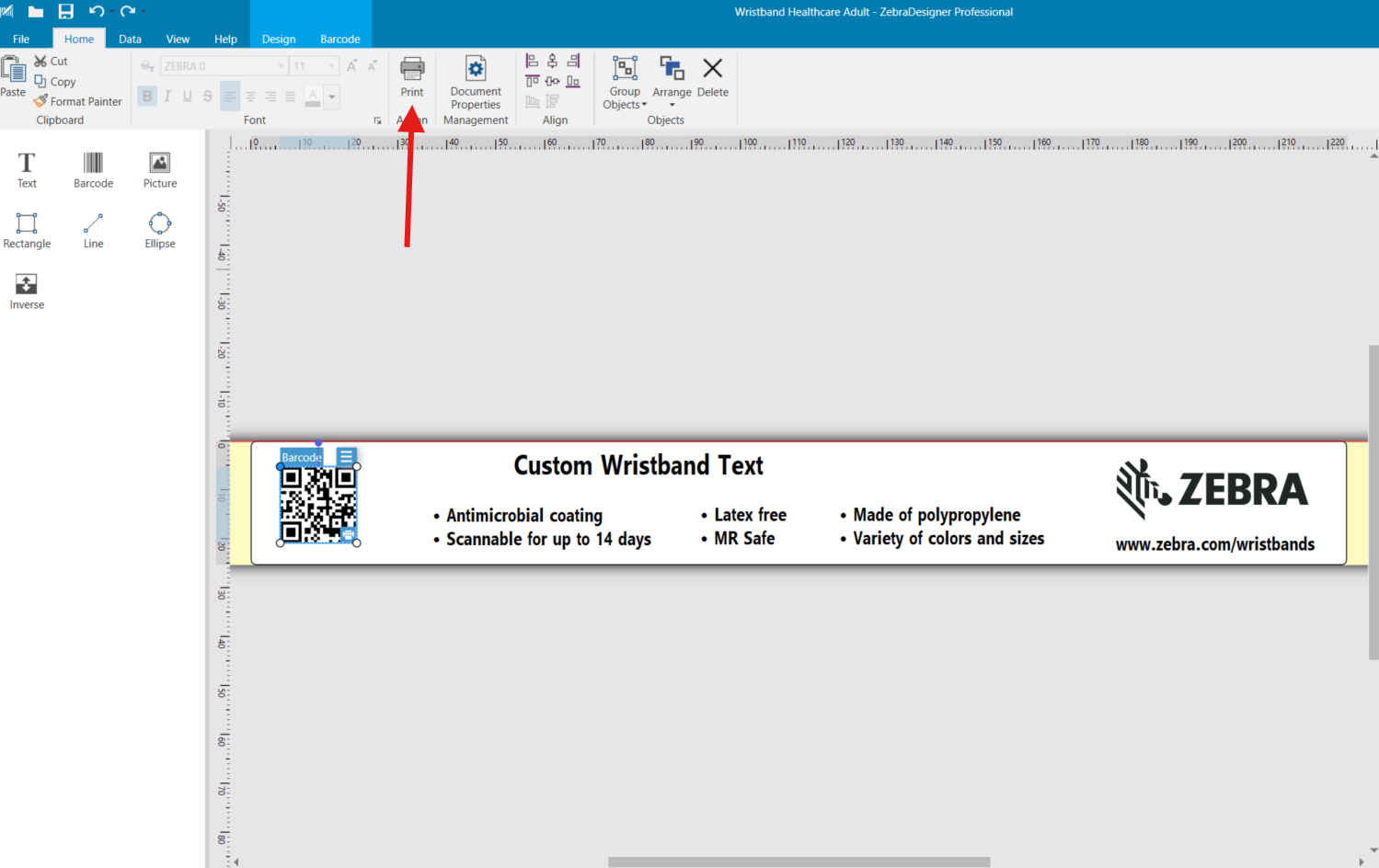The image size is (1379, 868).
Task: Cut the selected object
Action: [x=51, y=61]
